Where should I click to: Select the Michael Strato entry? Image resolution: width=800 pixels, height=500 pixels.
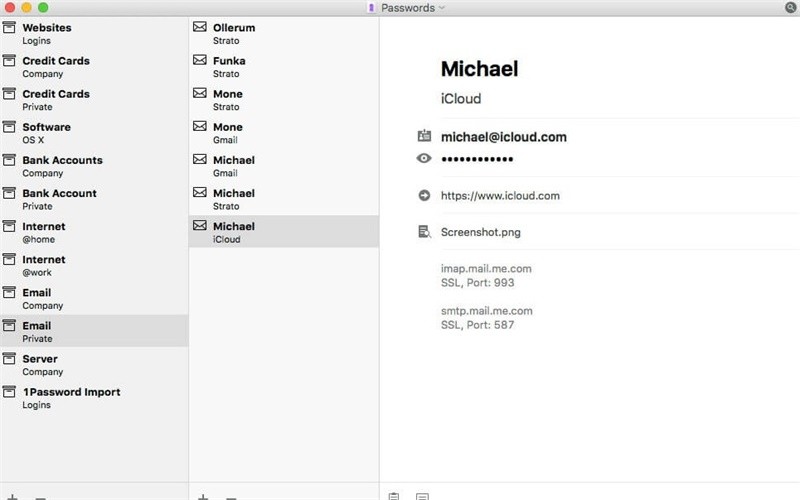tap(284, 199)
